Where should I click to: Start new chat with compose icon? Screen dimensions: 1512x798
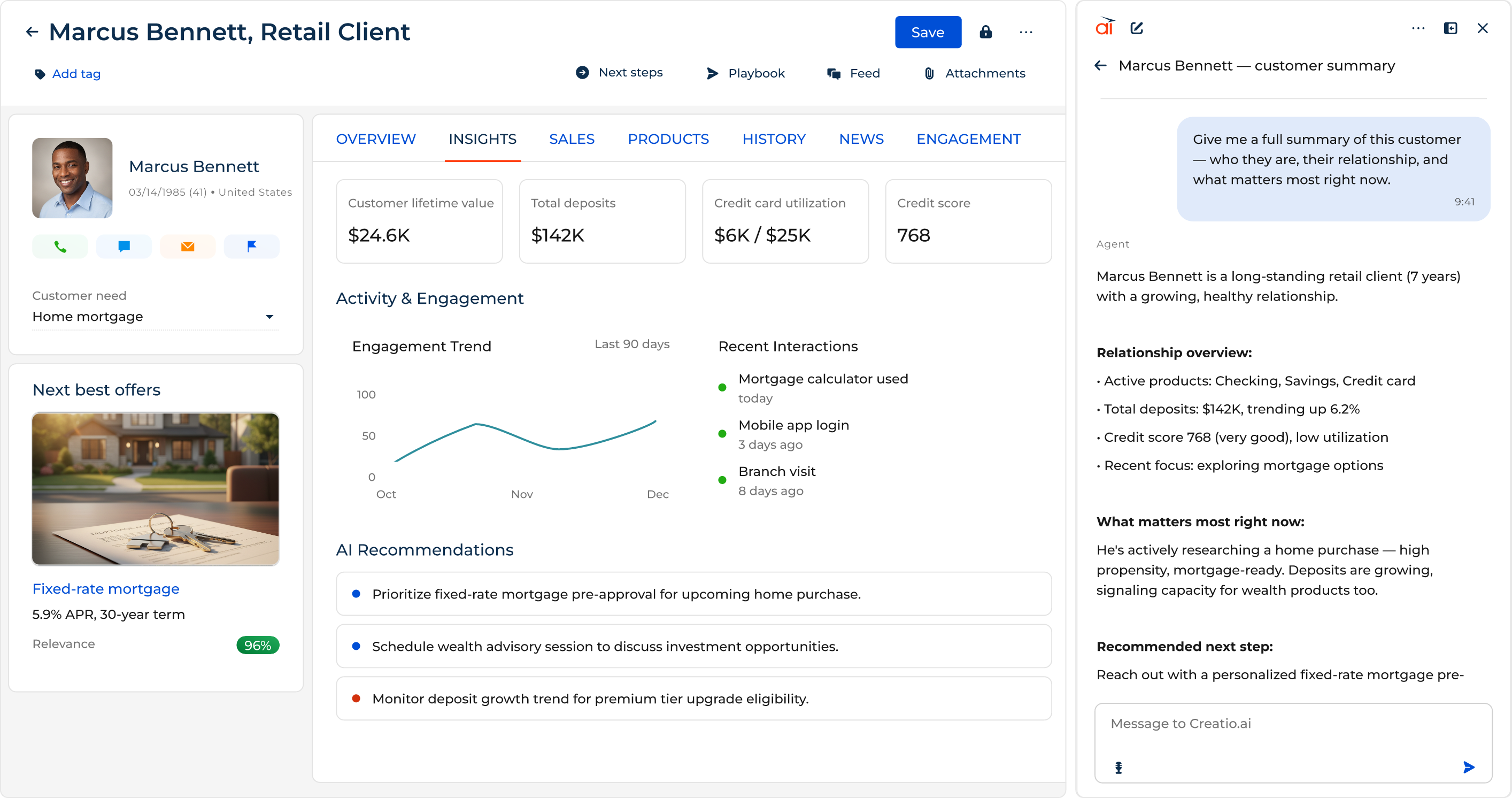tap(1137, 28)
